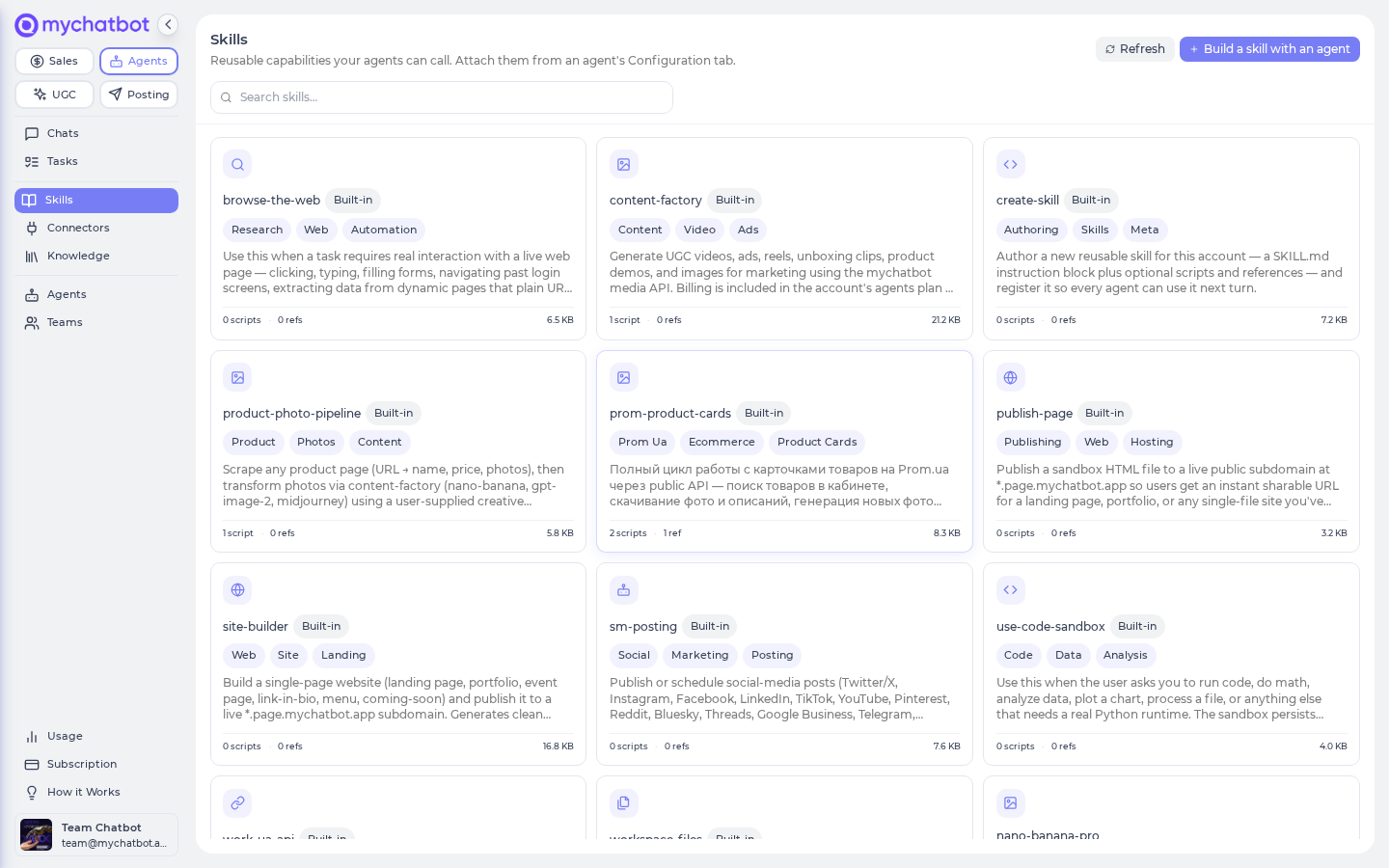Click the Video tag on content-factory

(699, 231)
